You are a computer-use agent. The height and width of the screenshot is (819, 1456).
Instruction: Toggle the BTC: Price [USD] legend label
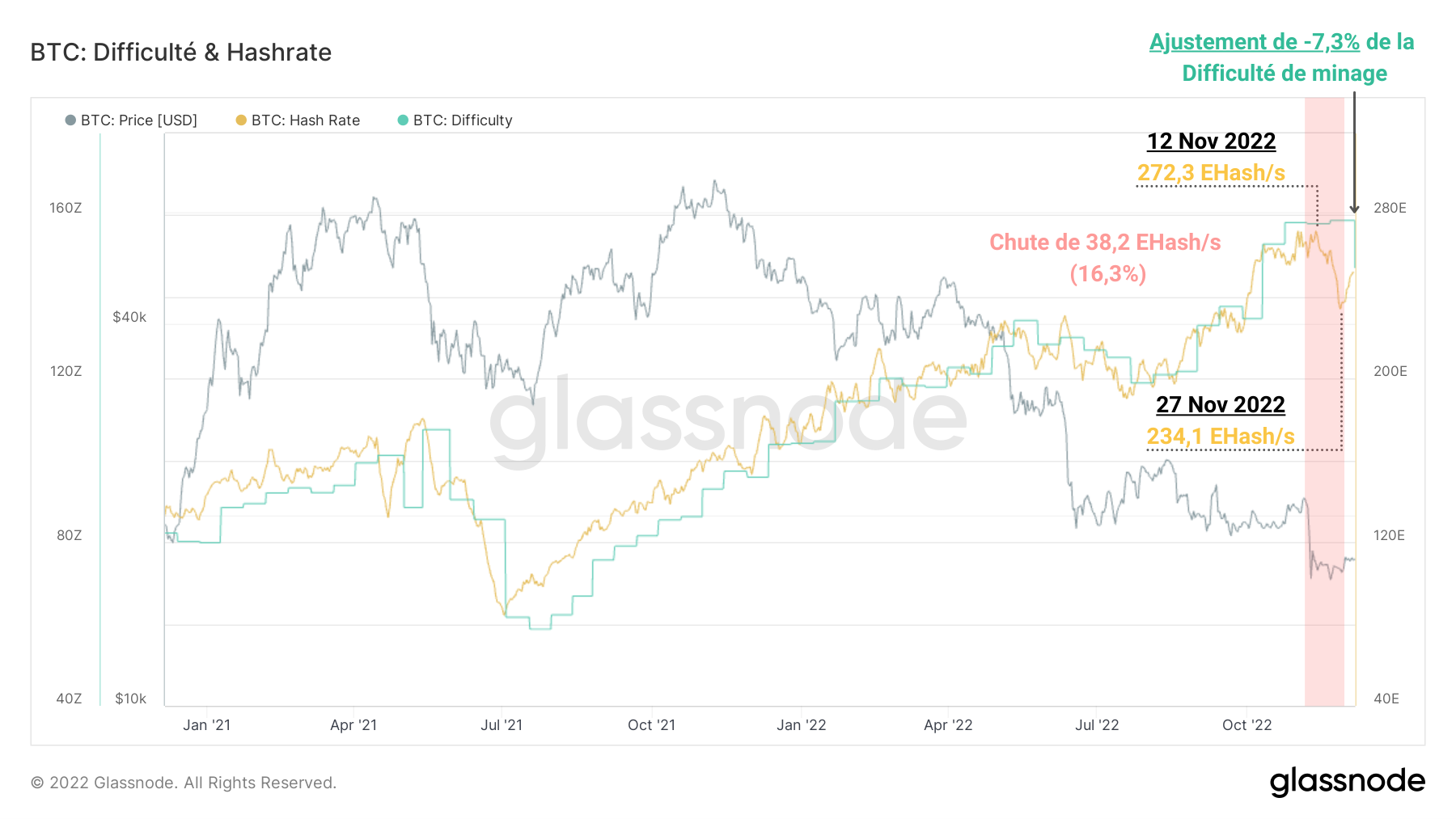[139, 120]
